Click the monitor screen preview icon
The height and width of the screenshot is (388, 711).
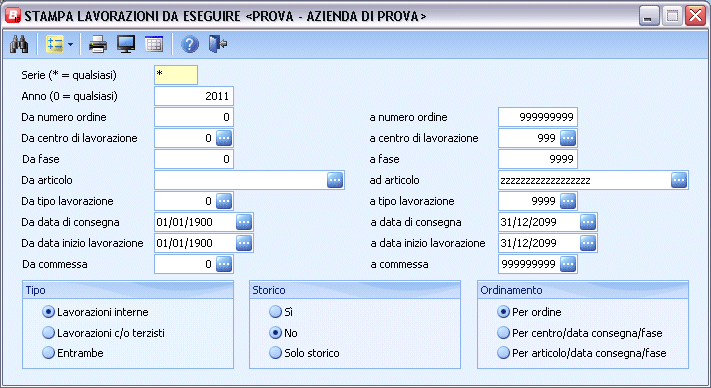tap(126, 44)
